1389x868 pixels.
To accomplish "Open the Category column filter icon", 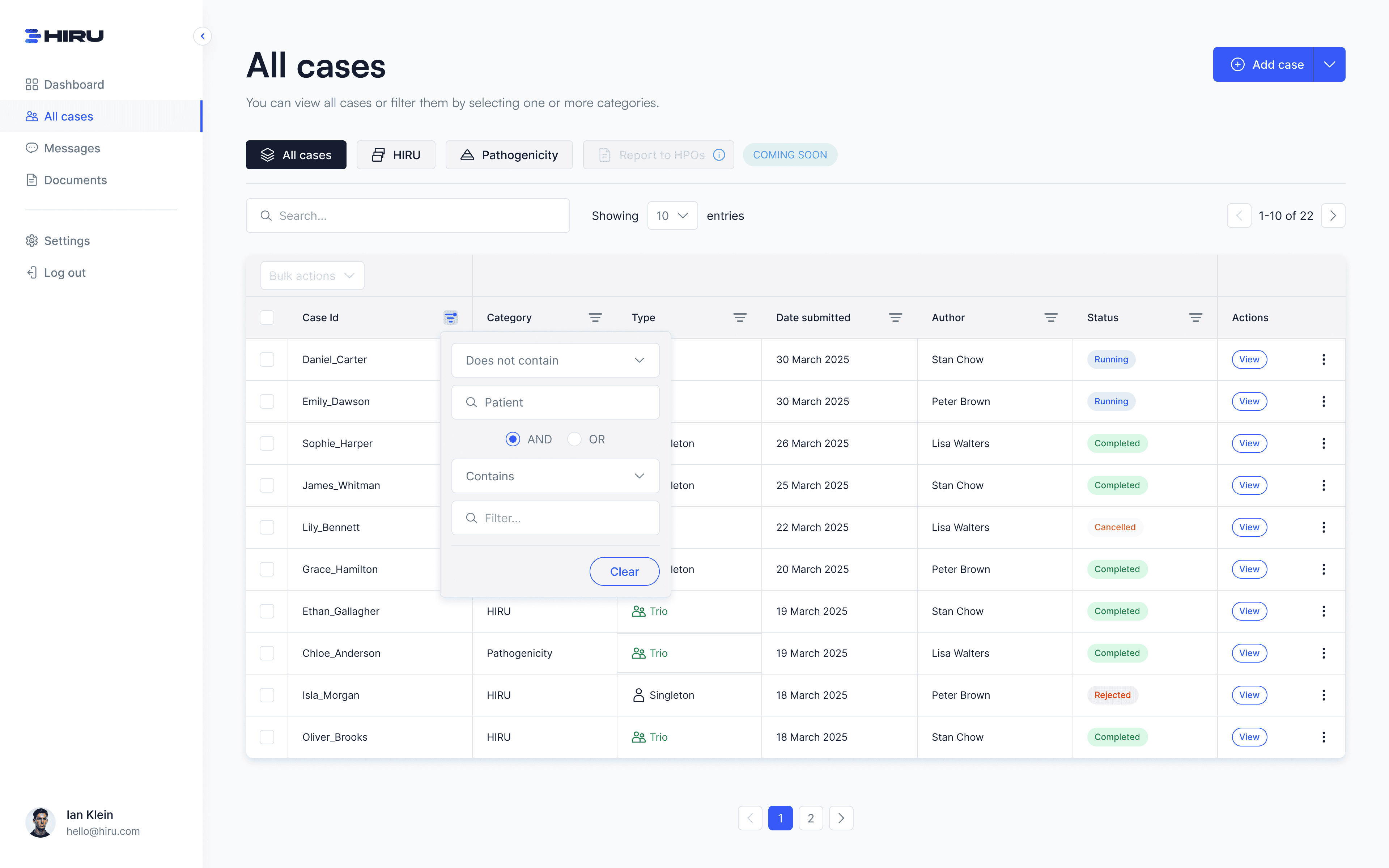I will point(595,318).
